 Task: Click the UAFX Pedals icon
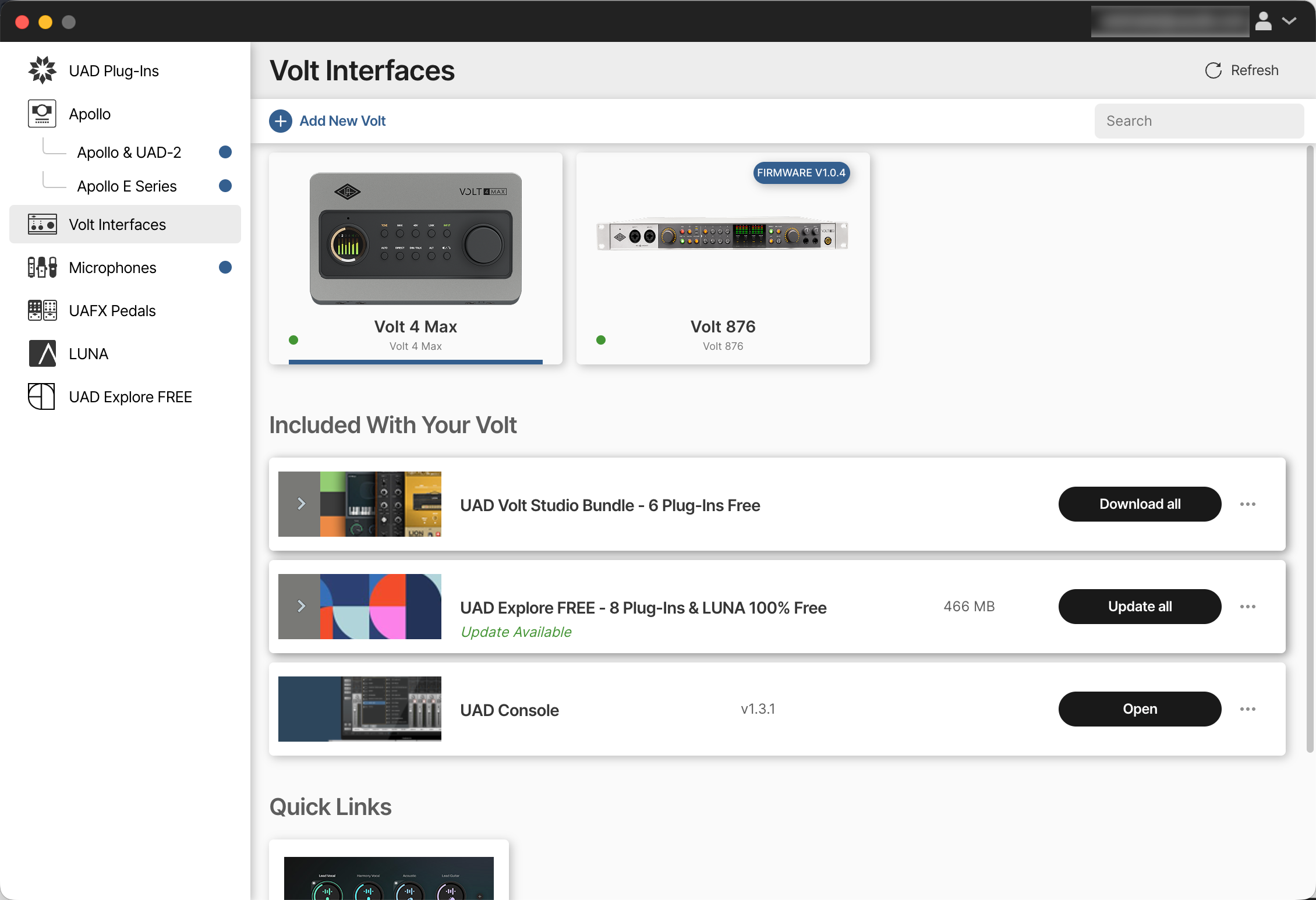43,310
